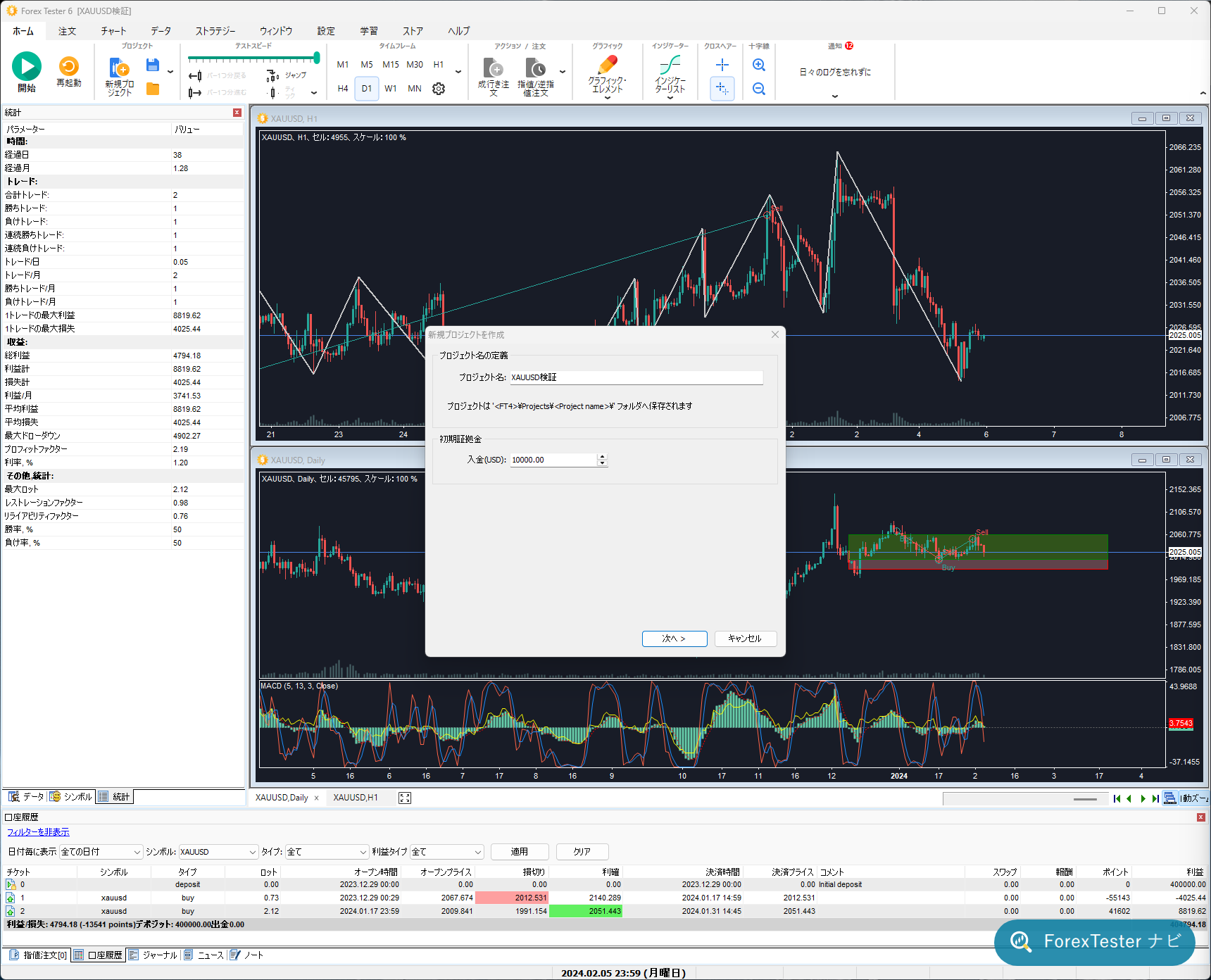Select the H1 timeframe
The width and height of the screenshot is (1211, 980).
coord(439,65)
